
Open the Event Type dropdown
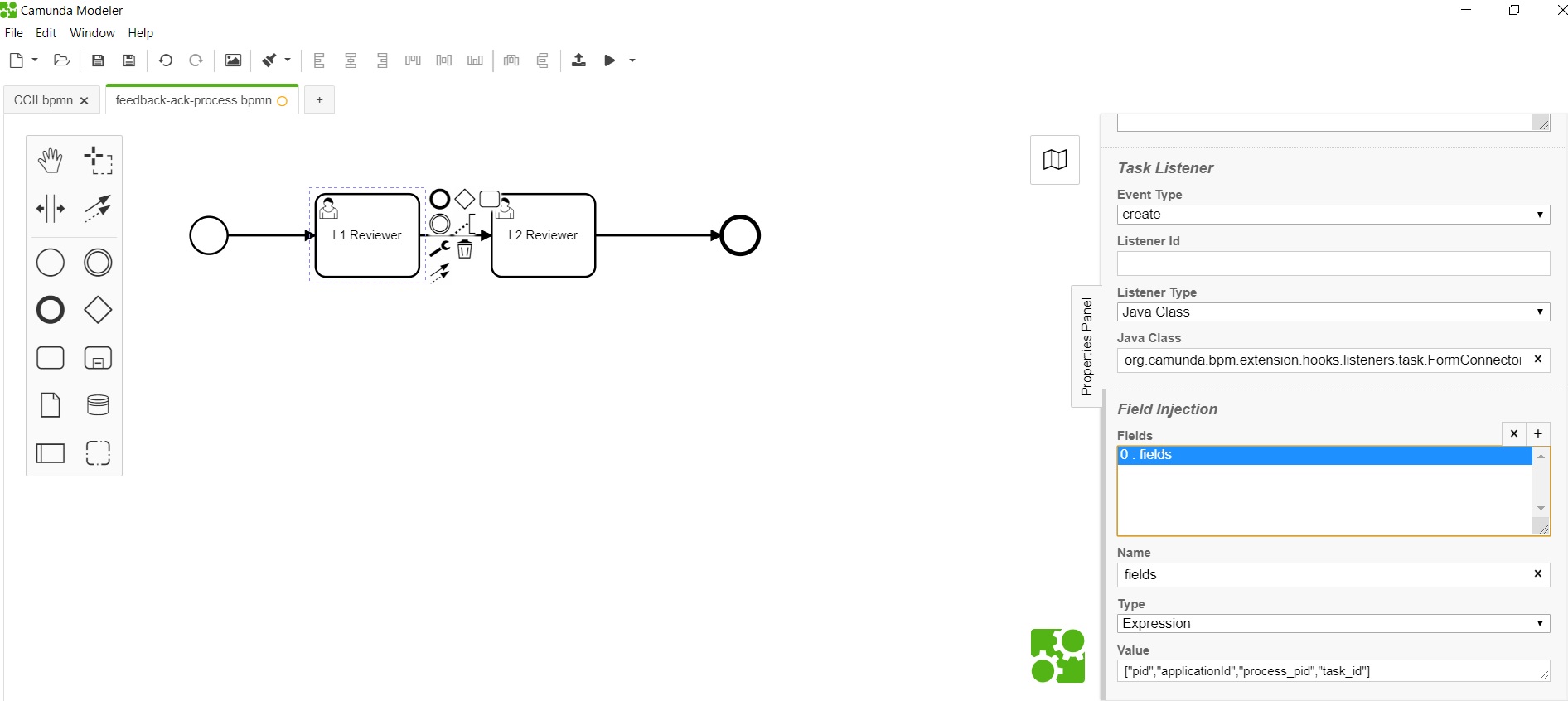pos(1333,215)
